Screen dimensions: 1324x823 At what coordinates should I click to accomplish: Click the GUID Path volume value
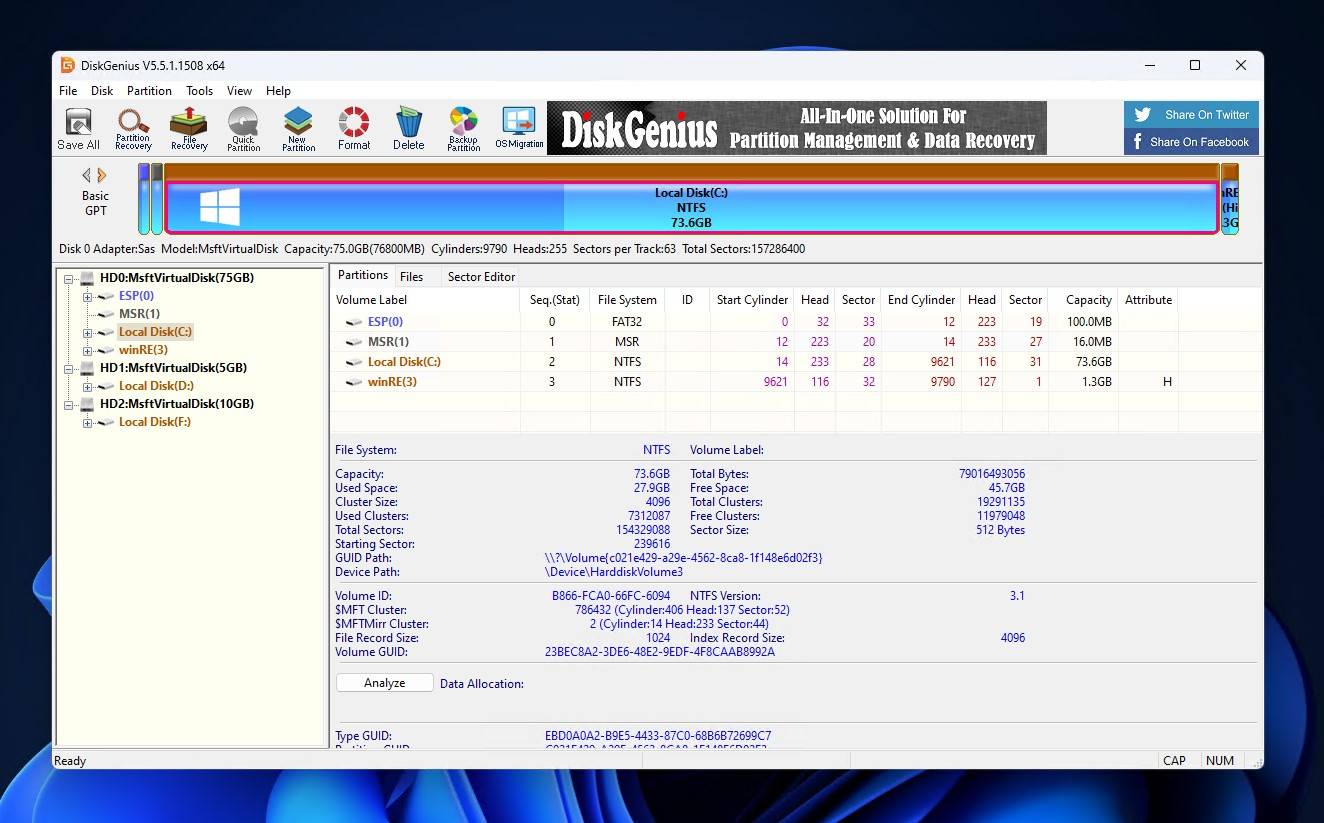[x=684, y=558]
